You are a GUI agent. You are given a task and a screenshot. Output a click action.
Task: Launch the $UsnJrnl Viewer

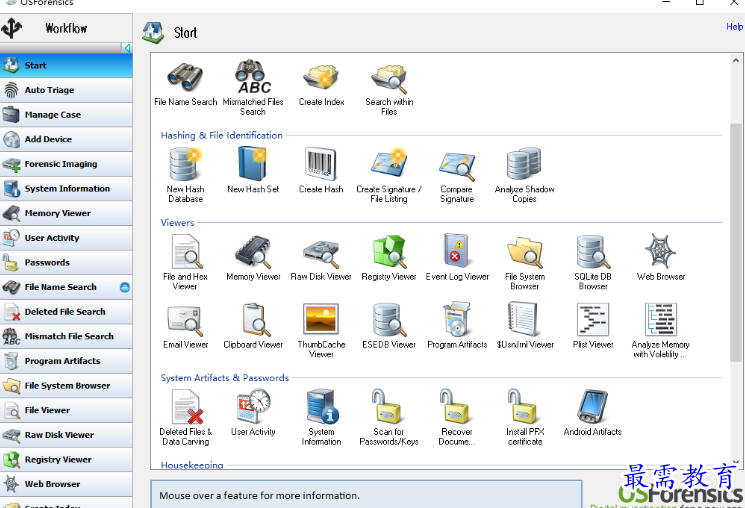click(x=525, y=319)
